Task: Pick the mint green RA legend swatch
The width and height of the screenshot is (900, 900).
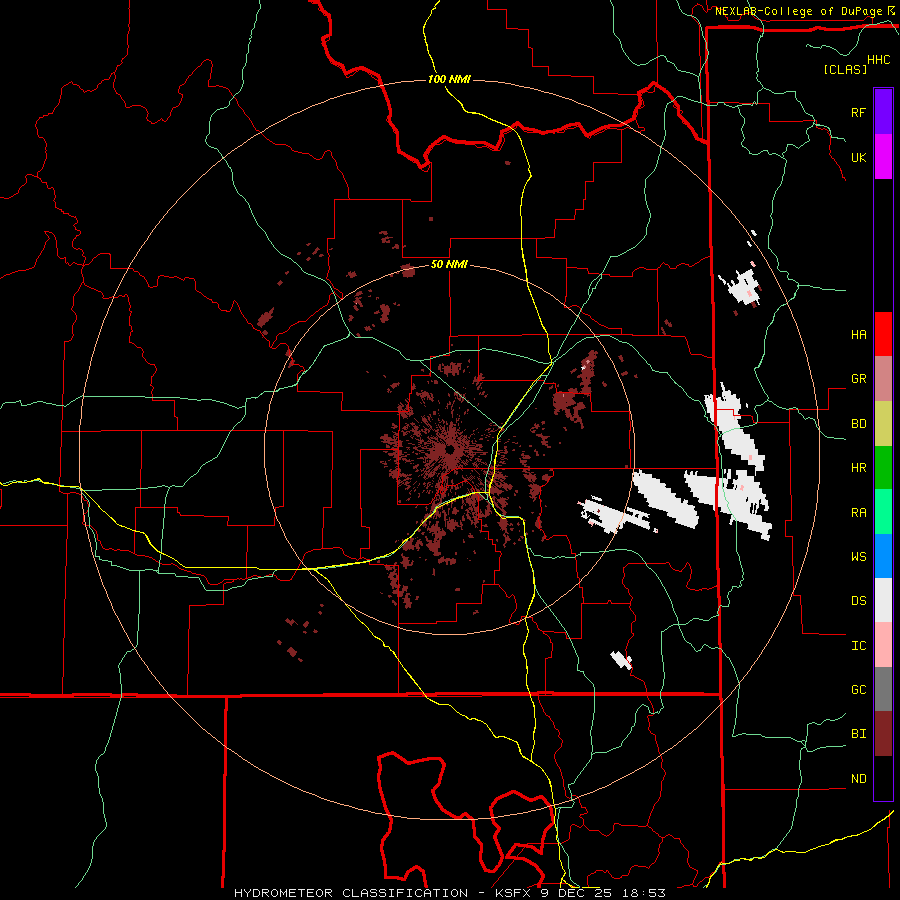Action: [x=883, y=512]
